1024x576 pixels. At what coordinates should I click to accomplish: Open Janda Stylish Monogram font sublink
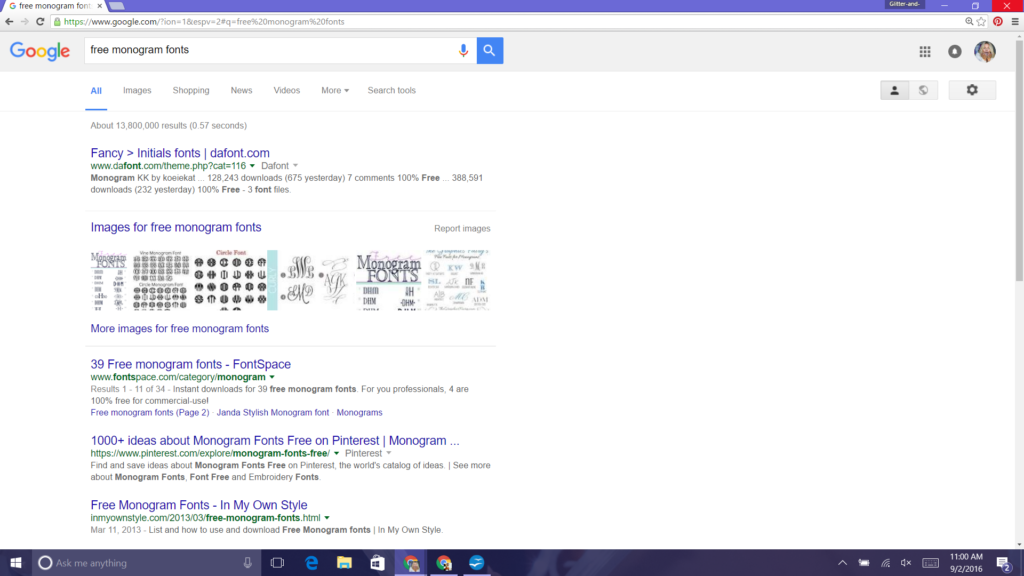[273, 413]
